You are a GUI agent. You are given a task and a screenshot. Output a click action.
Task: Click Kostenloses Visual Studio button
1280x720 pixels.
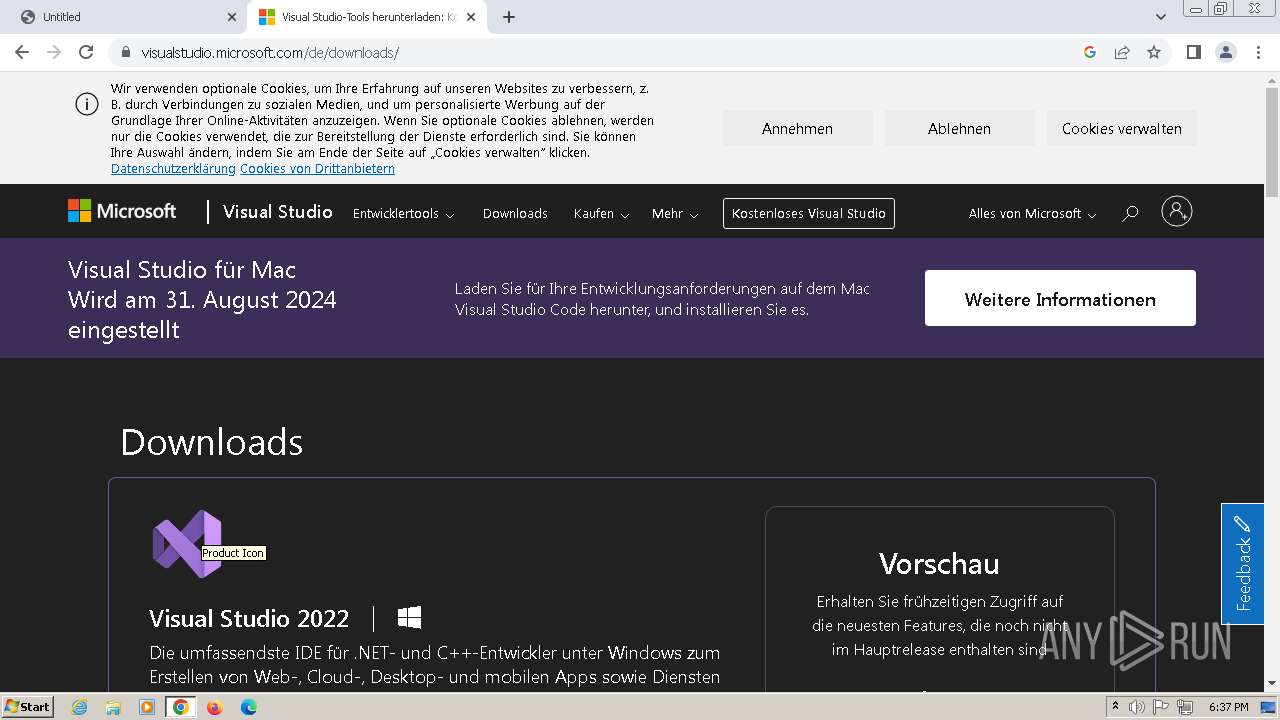809,213
